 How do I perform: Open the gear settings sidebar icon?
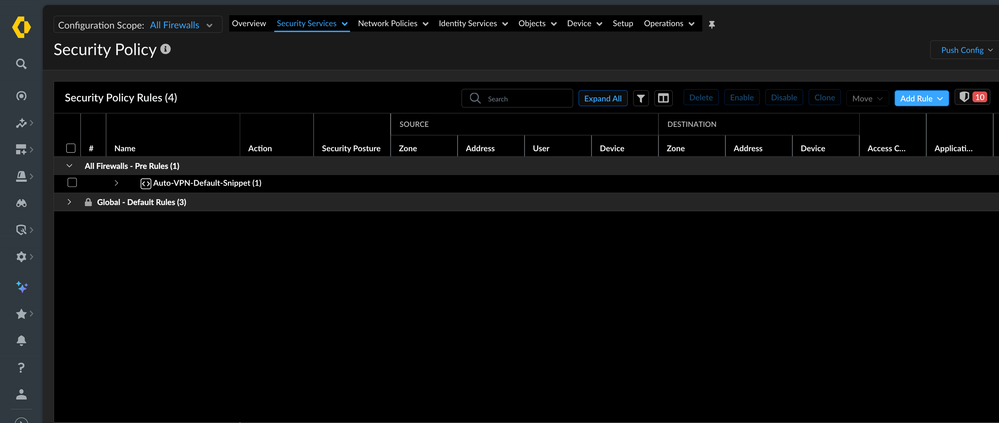pyautogui.click(x=21, y=257)
